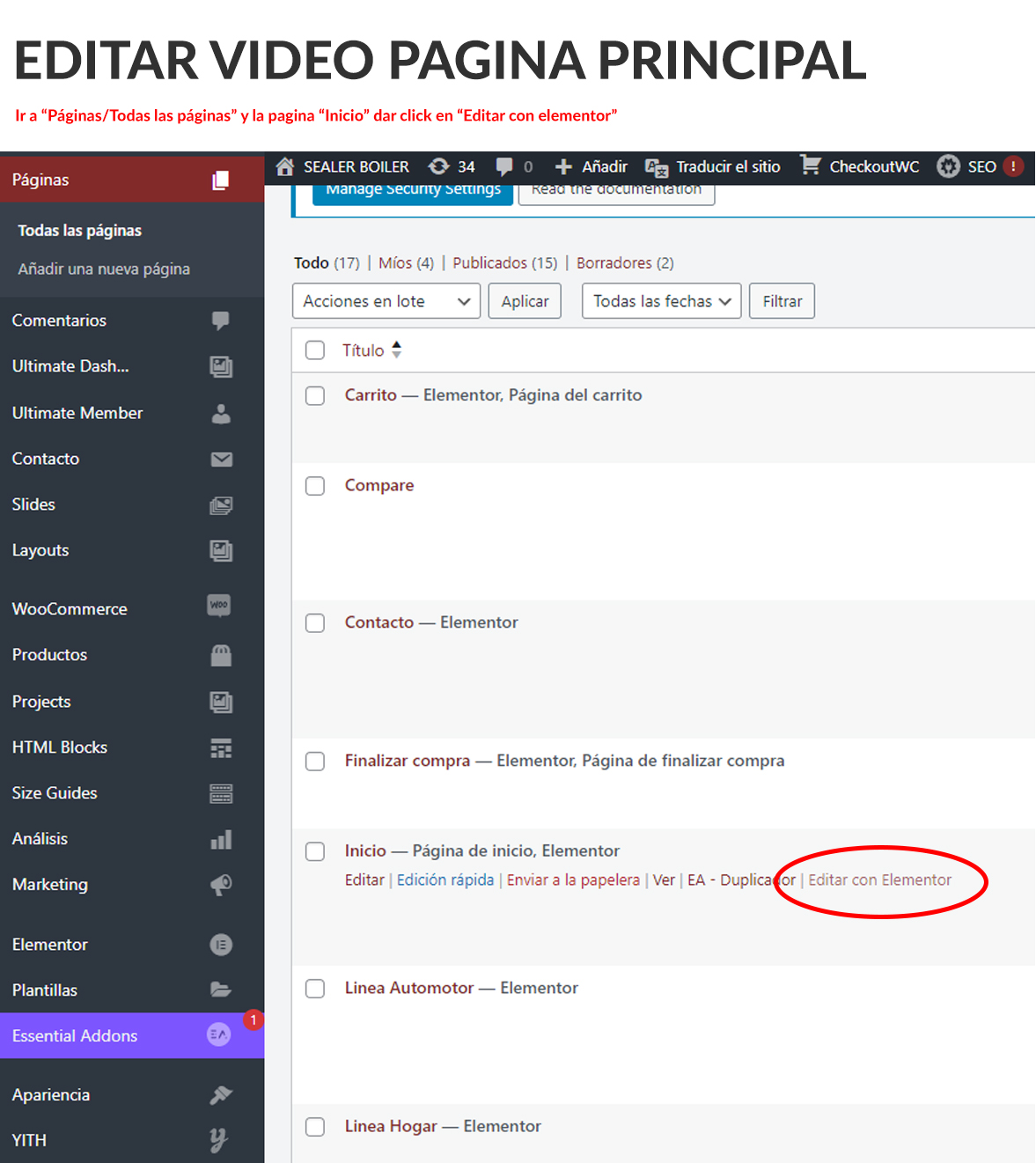The image size is (1036, 1163).
Task: Check the Linea Hogar page checkbox
Action: 315,1127
